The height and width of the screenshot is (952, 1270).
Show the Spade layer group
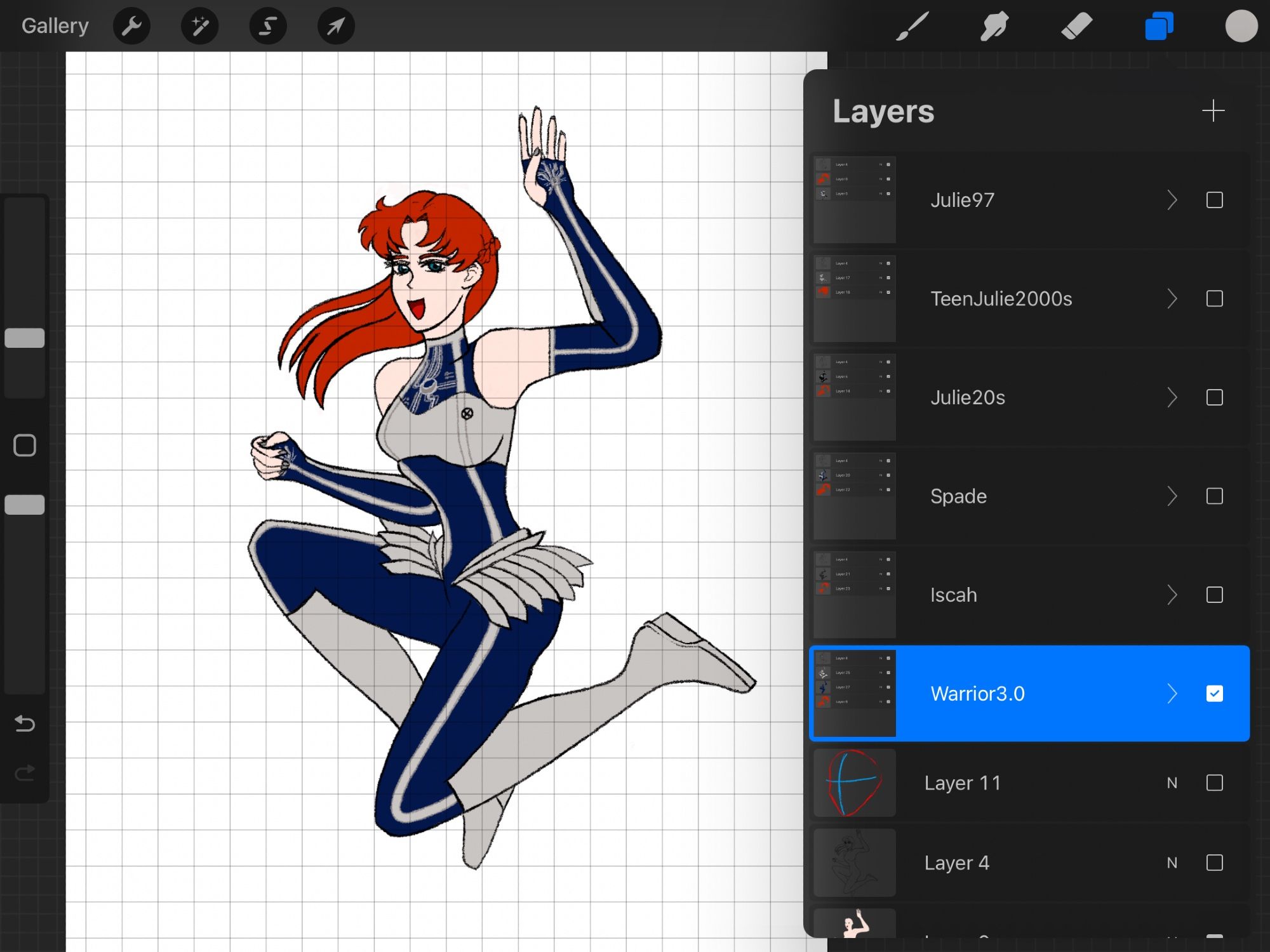click(x=1214, y=496)
